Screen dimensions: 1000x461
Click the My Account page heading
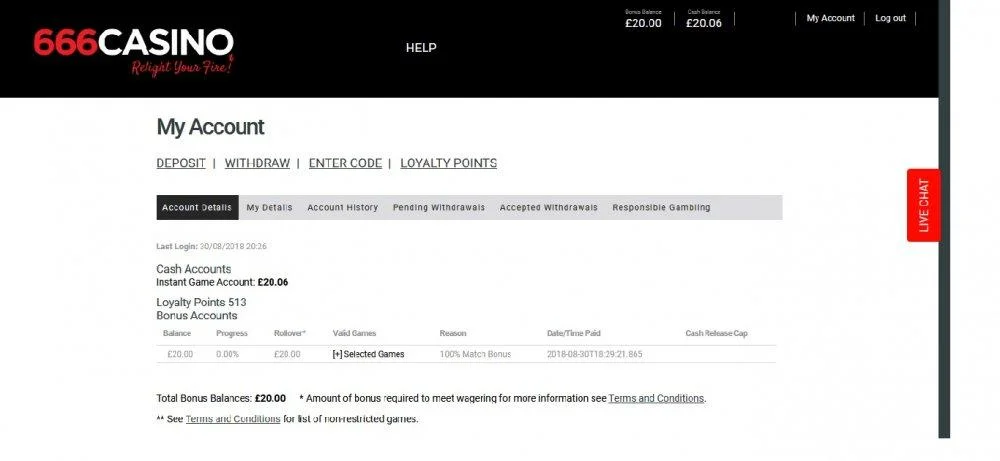[x=210, y=127]
